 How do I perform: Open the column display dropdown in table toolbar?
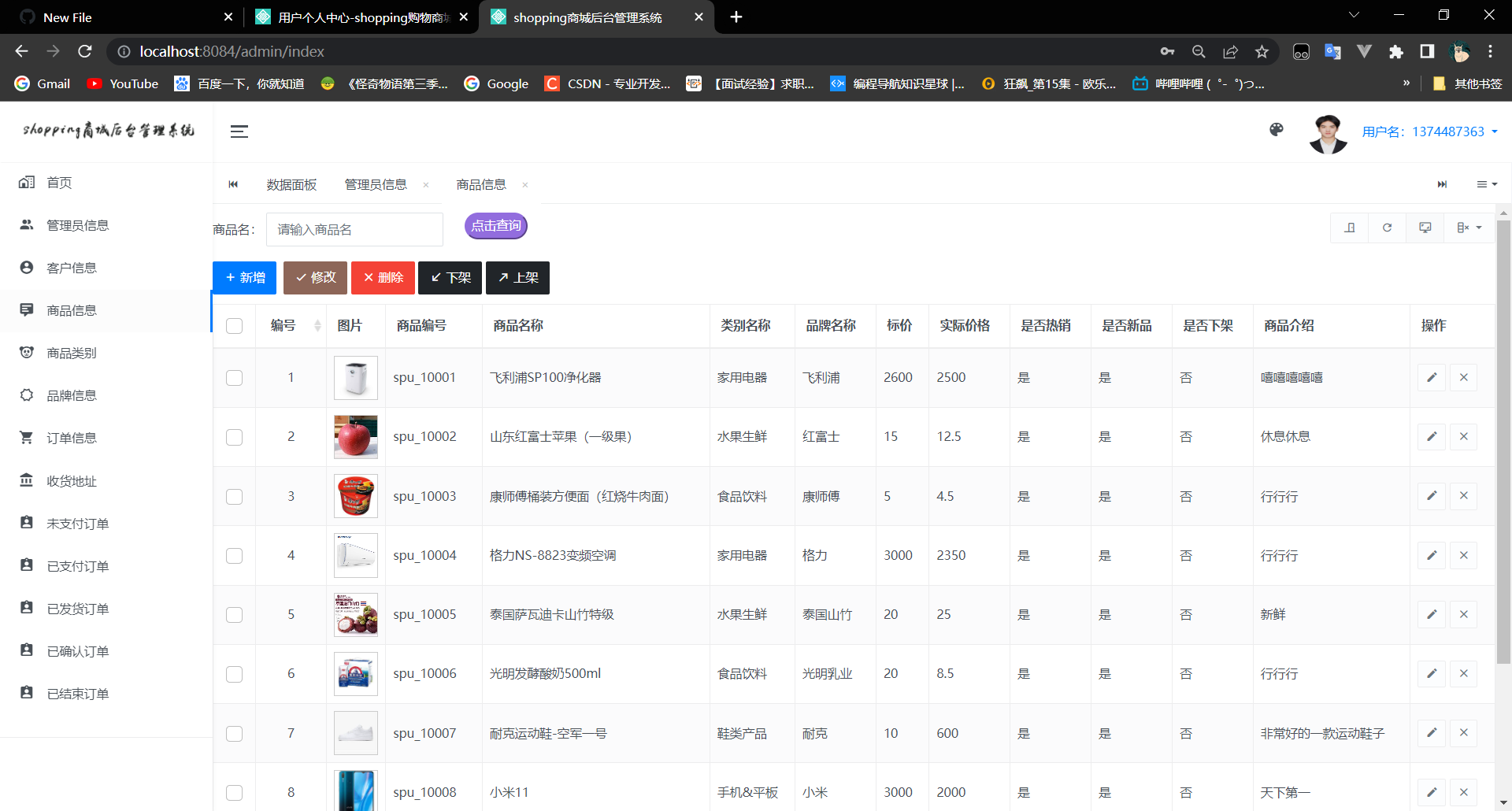tap(1469, 228)
